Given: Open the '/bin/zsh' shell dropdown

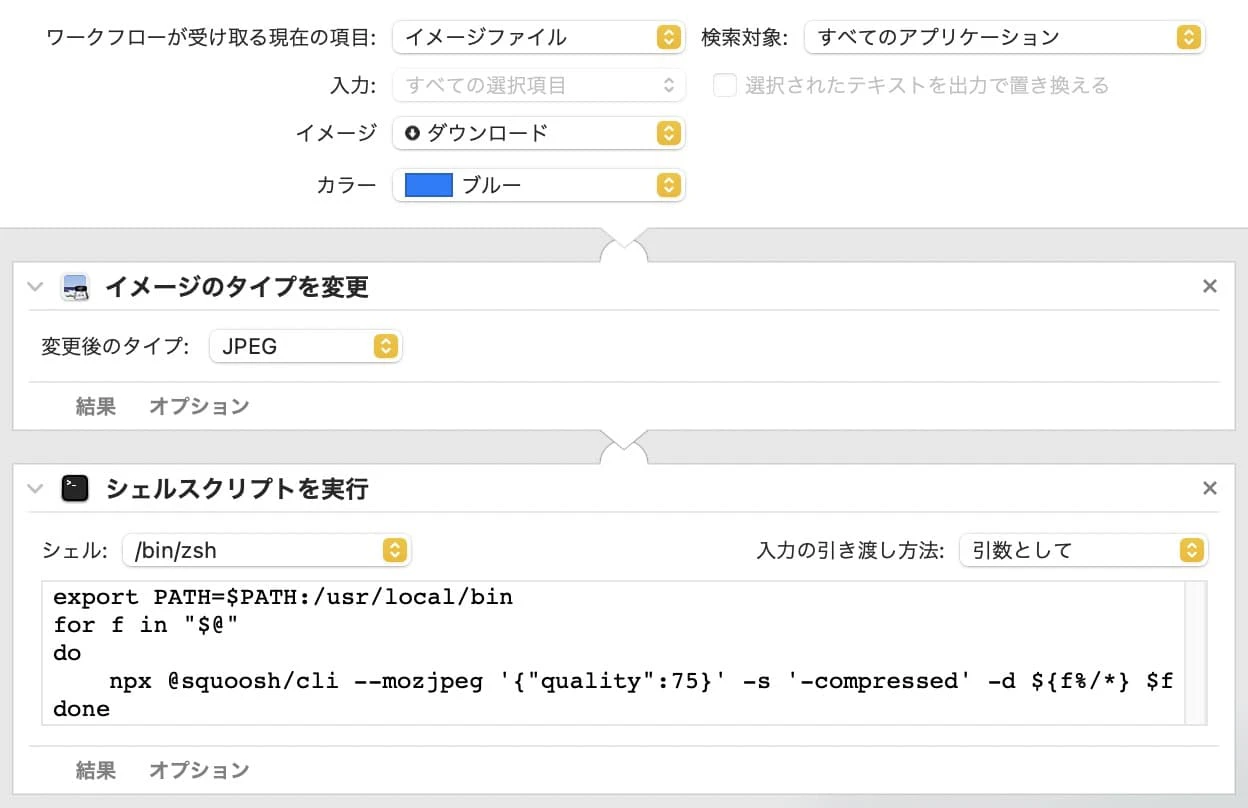Looking at the screenshot, I should coord(266,550).
